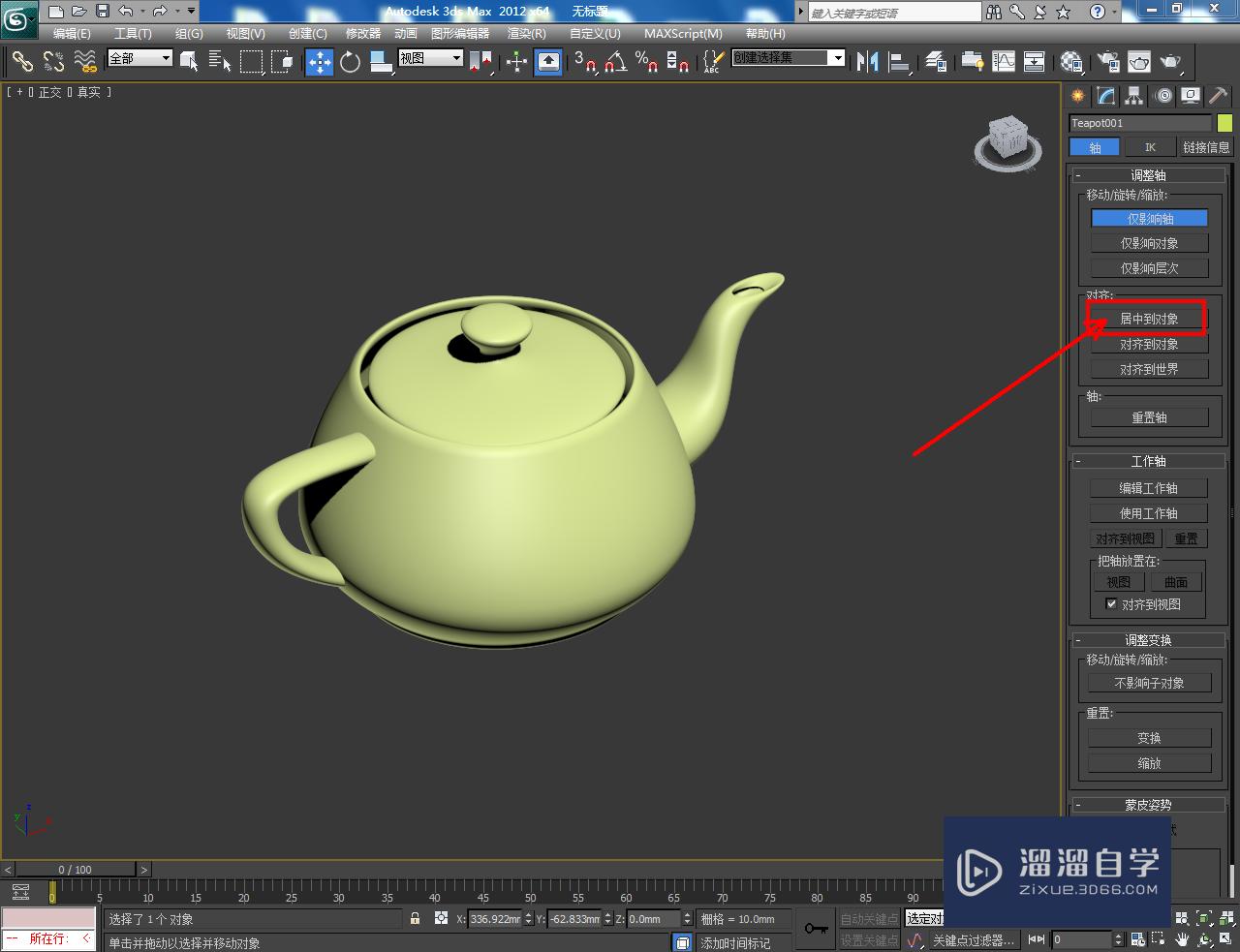The width and height of the screenshot is (1240, 952).
Task: Collapse the 调整轴 rollout
Action: click(x=1149, y=175)
